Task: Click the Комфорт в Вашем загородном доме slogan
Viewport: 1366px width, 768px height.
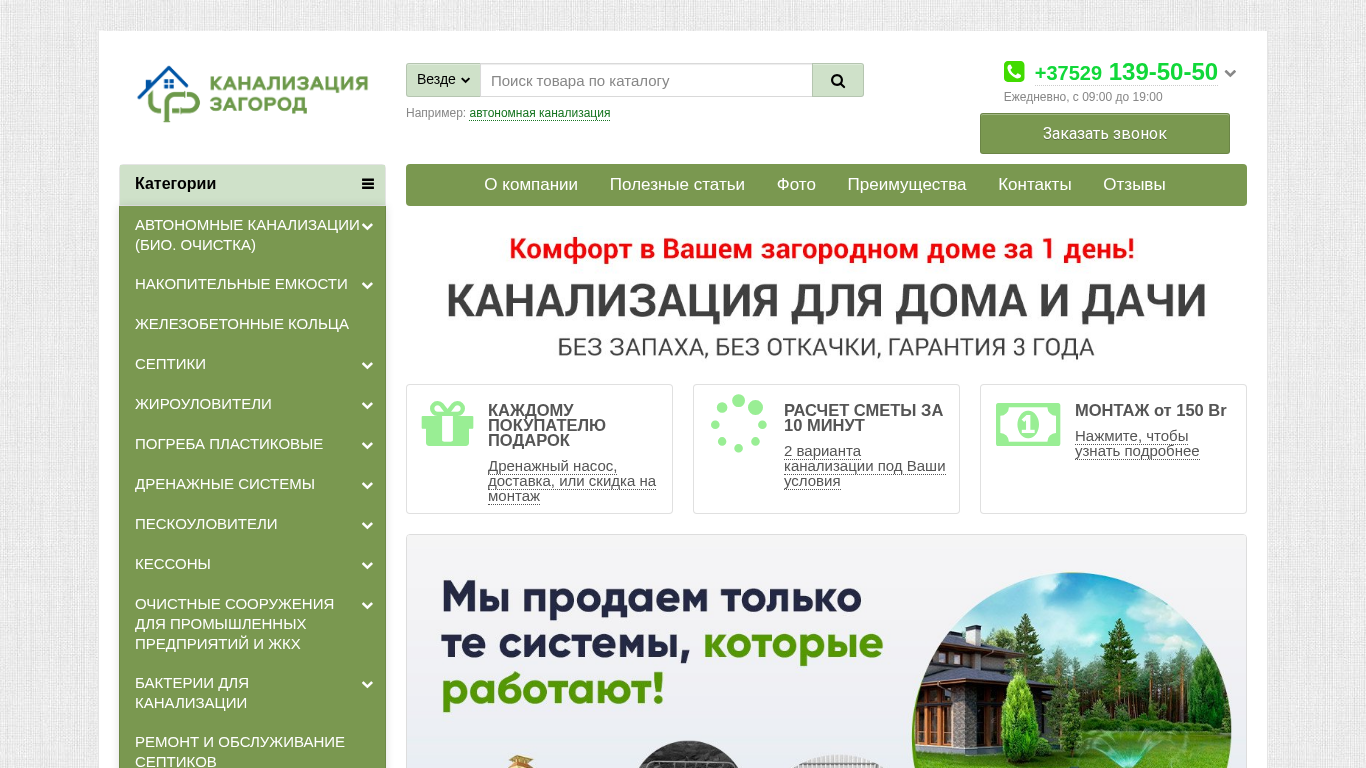Action: click(822, 249)
